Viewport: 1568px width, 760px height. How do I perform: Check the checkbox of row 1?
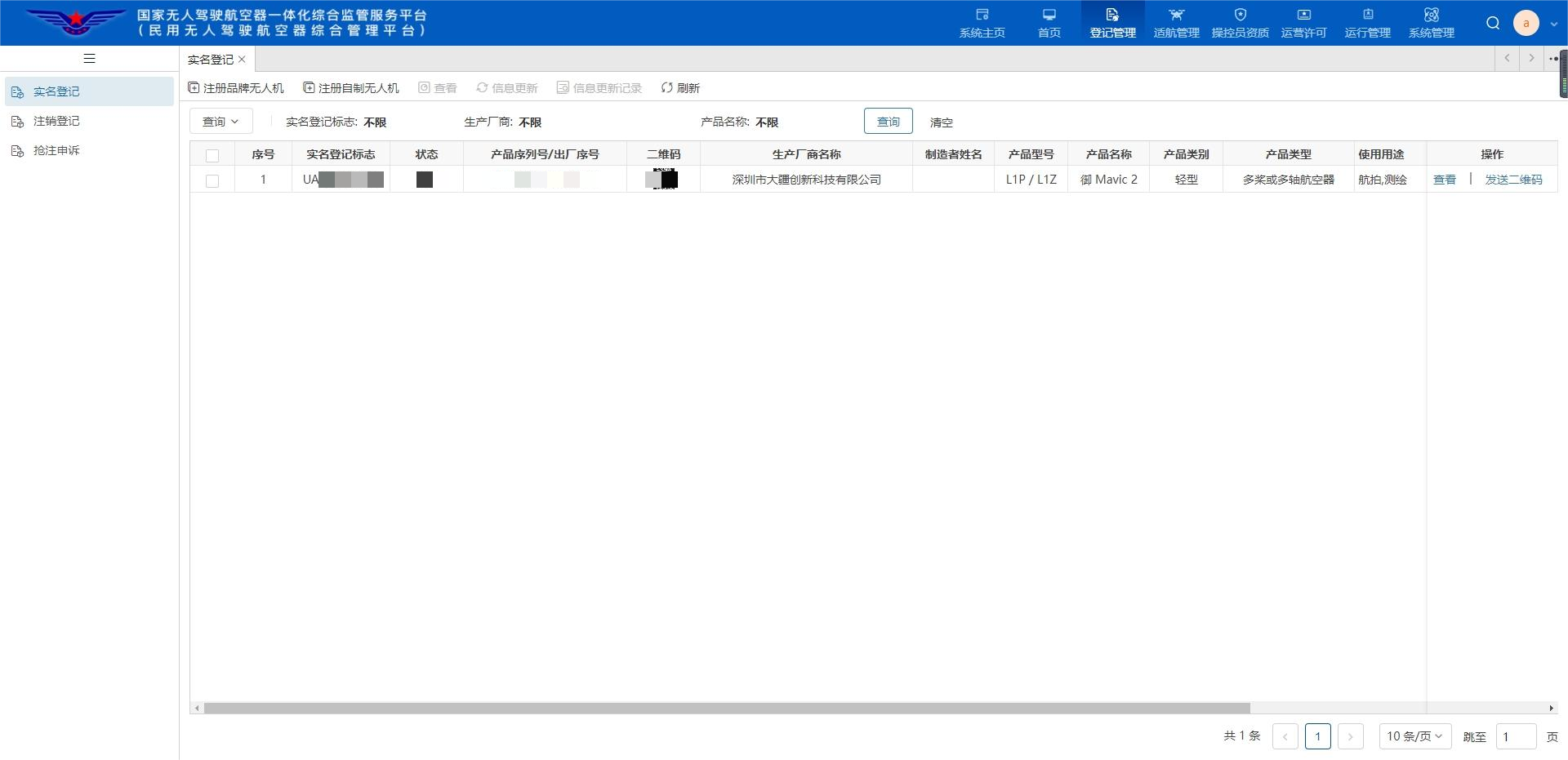point(212,180)
